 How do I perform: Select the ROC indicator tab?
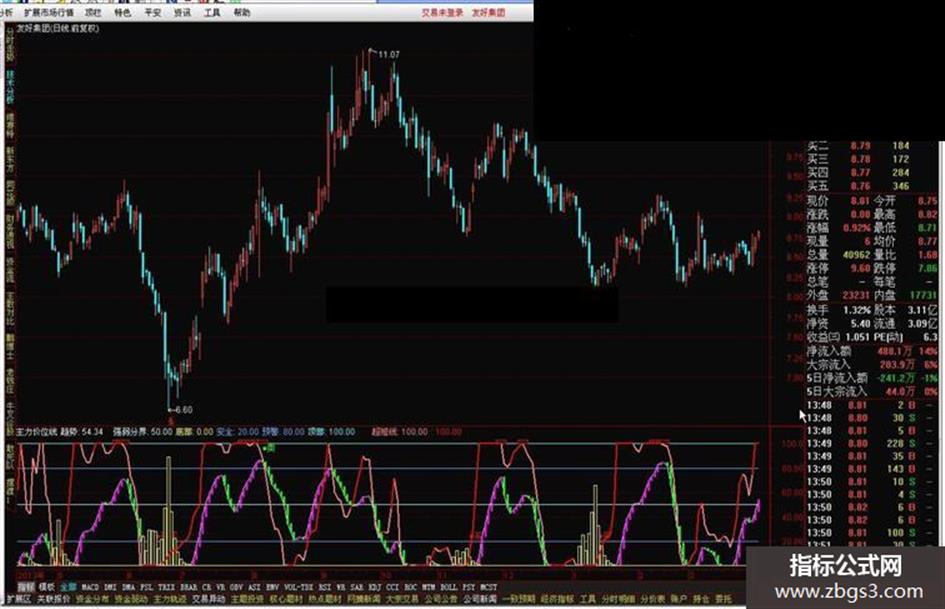(x=410, y=587)
